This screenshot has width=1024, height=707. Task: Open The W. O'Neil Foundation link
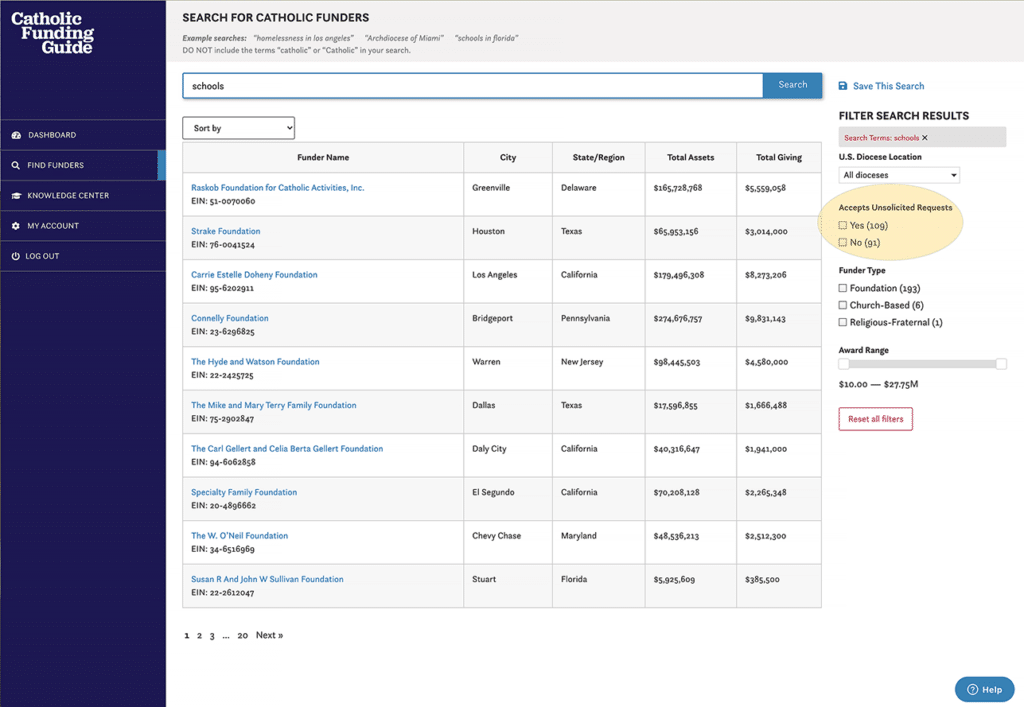tap(239, 536)
